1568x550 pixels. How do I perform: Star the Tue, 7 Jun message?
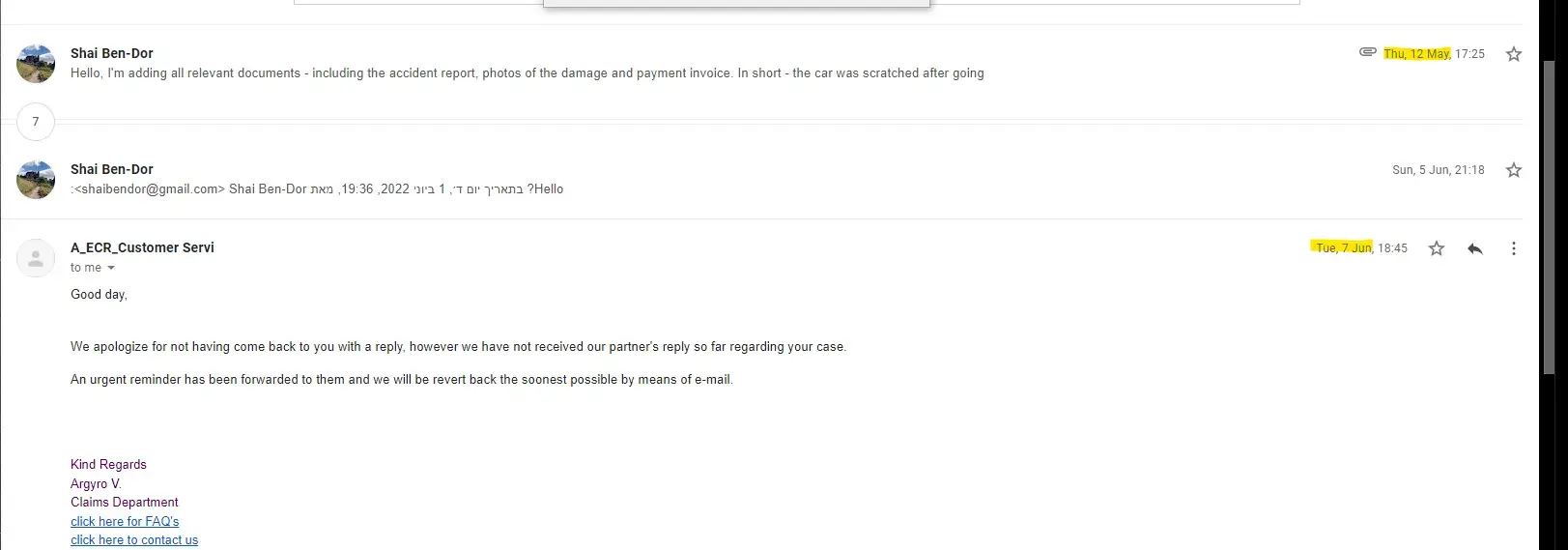point(1436,248)
